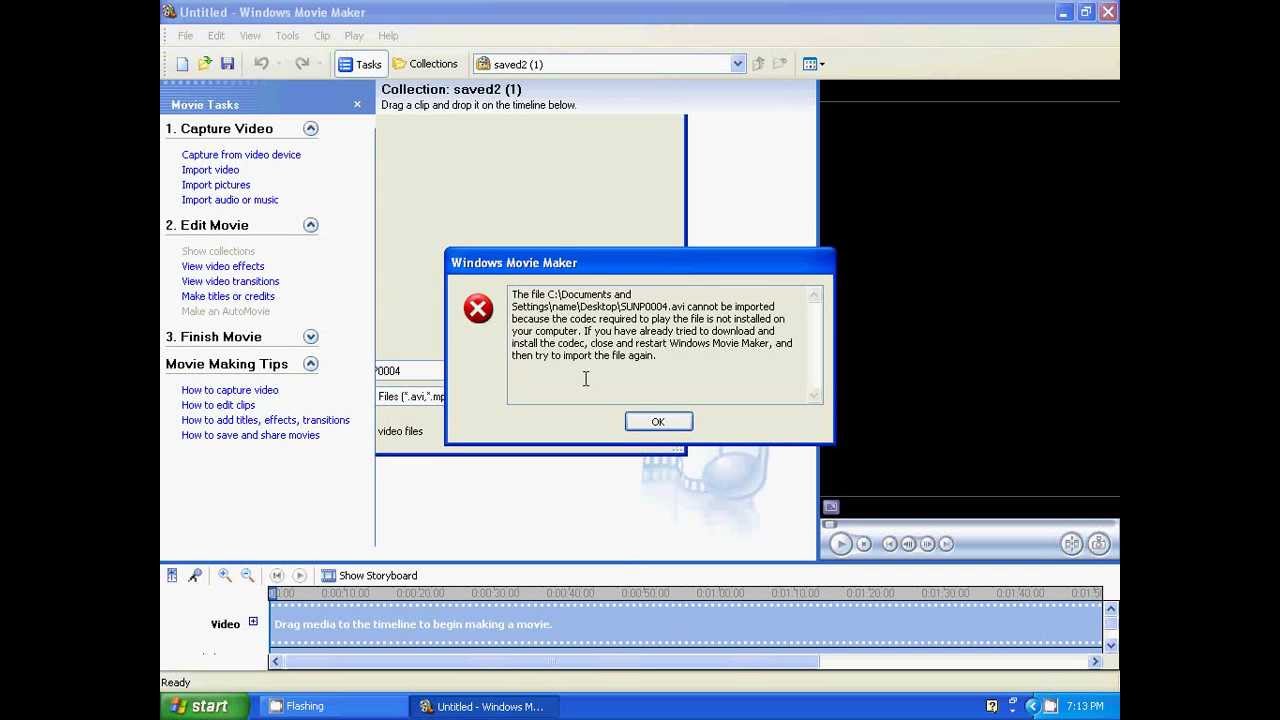Click the monitor Forward button
Screen dimensions: 1280x720
click(946, 544)
